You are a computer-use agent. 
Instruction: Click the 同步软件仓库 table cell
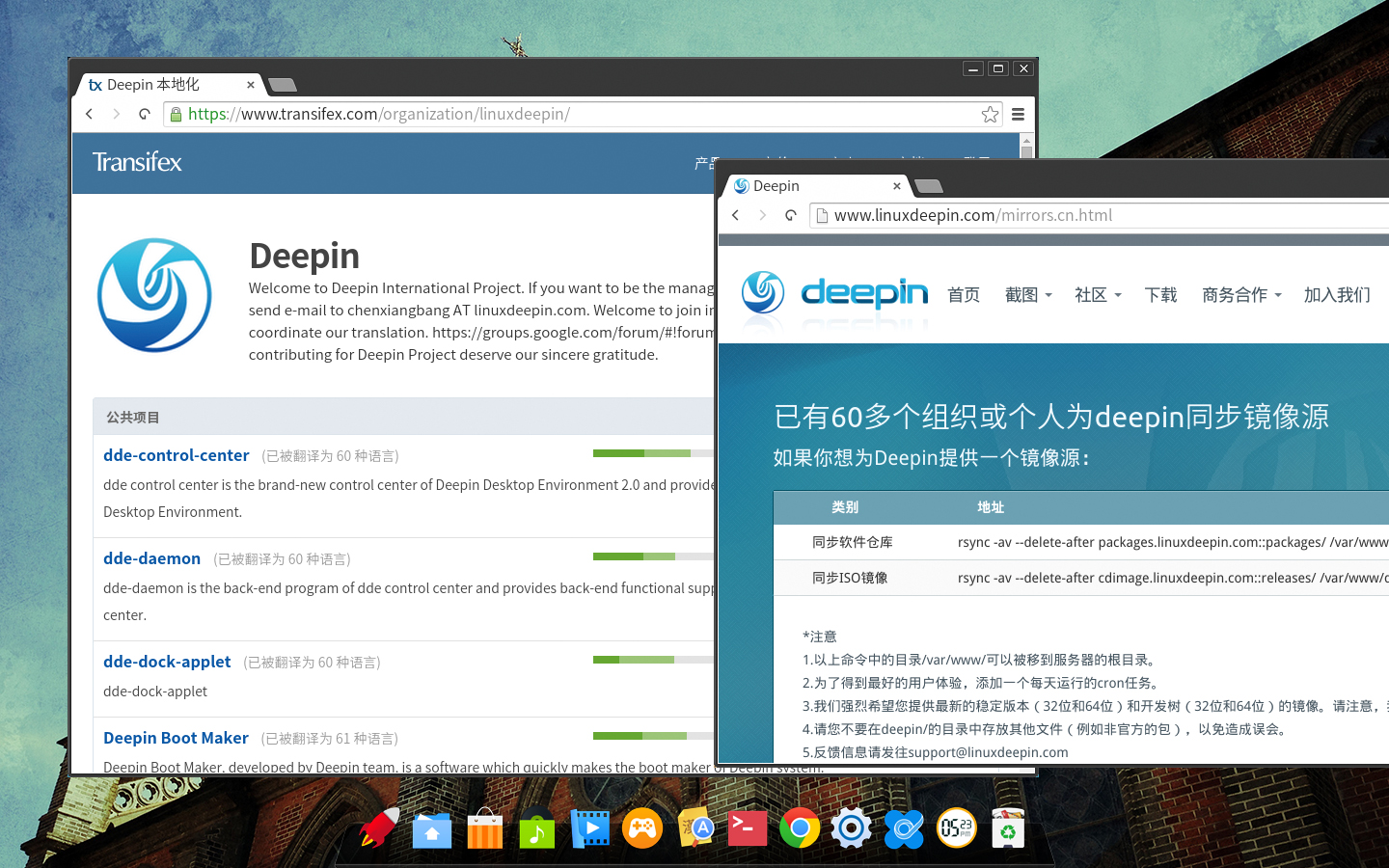853,542
